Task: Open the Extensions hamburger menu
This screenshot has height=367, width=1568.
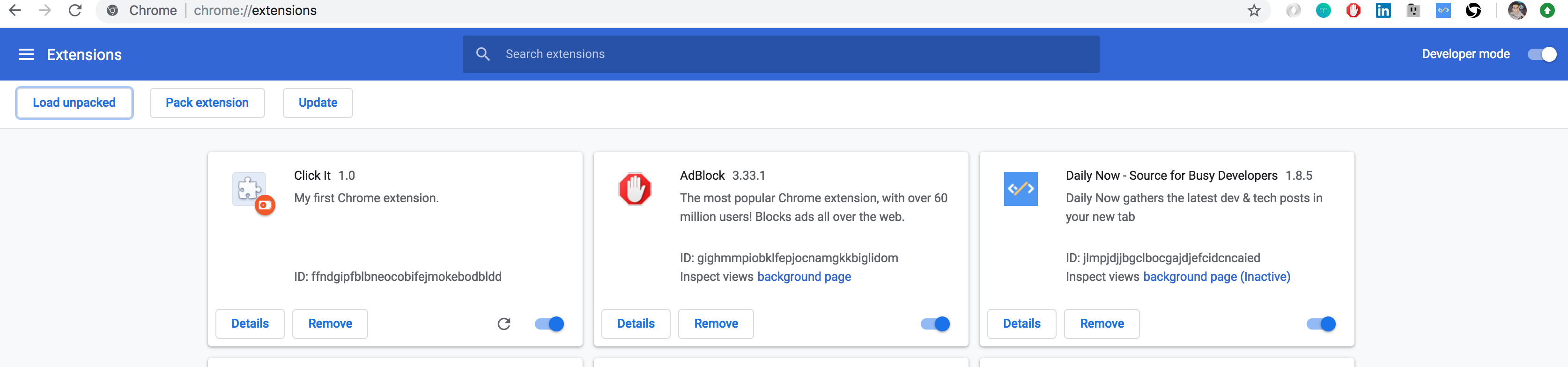Action: pos(26,55)
